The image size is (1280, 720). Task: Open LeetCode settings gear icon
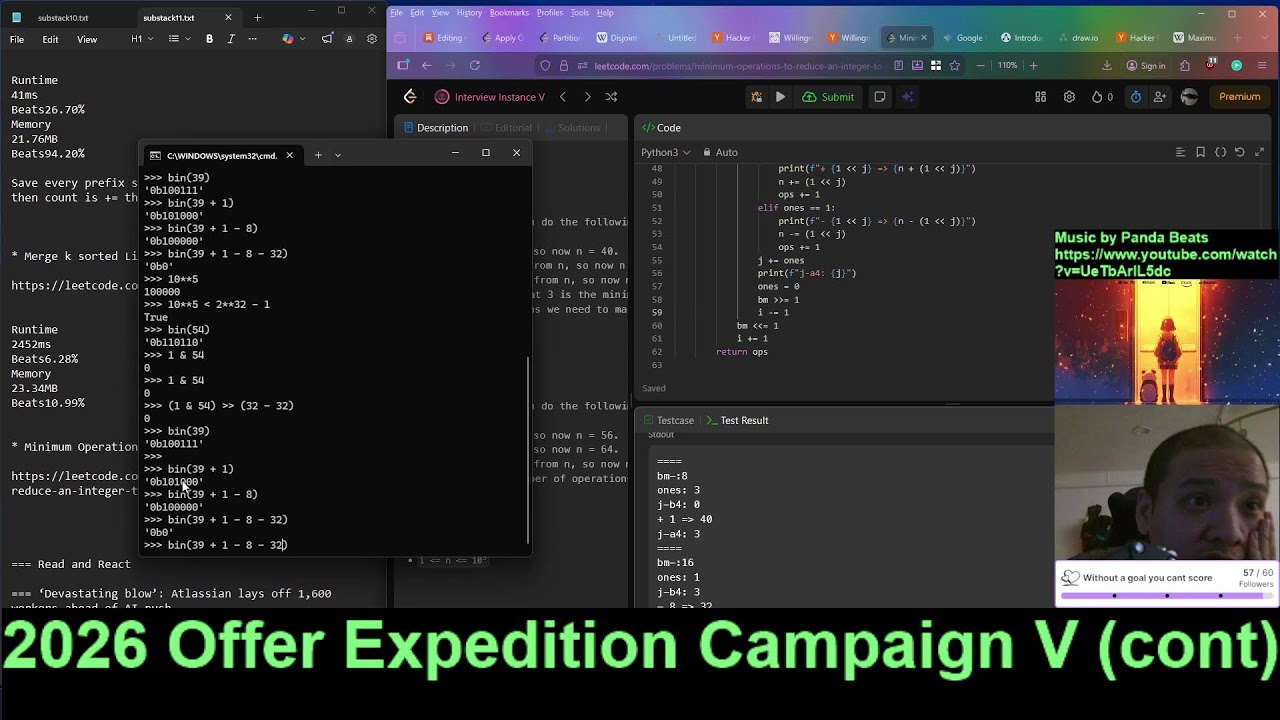(x=1069, y=97)
